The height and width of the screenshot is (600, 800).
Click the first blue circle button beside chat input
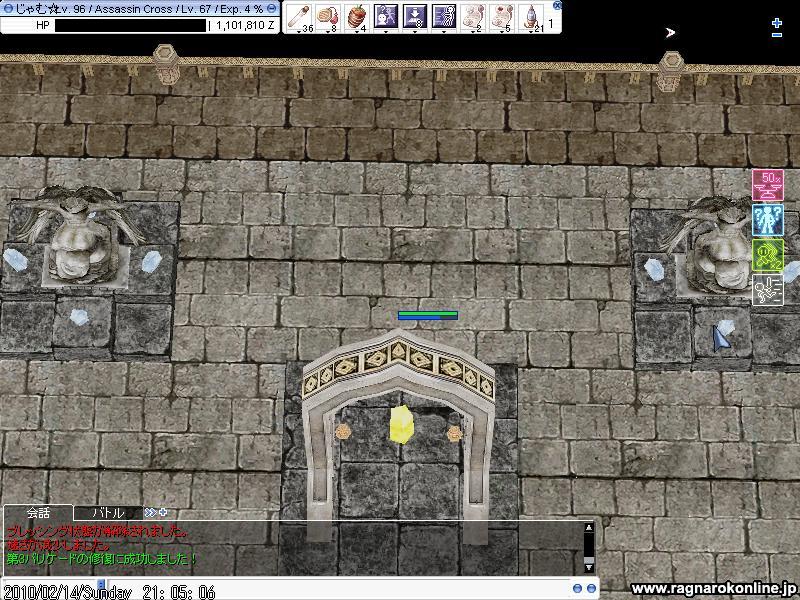(x=577, y=588)
